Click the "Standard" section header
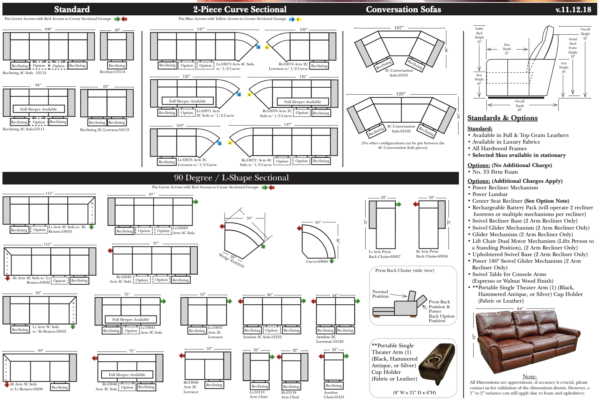Screen dimensions: 600x406 click(x=72, y=9)
